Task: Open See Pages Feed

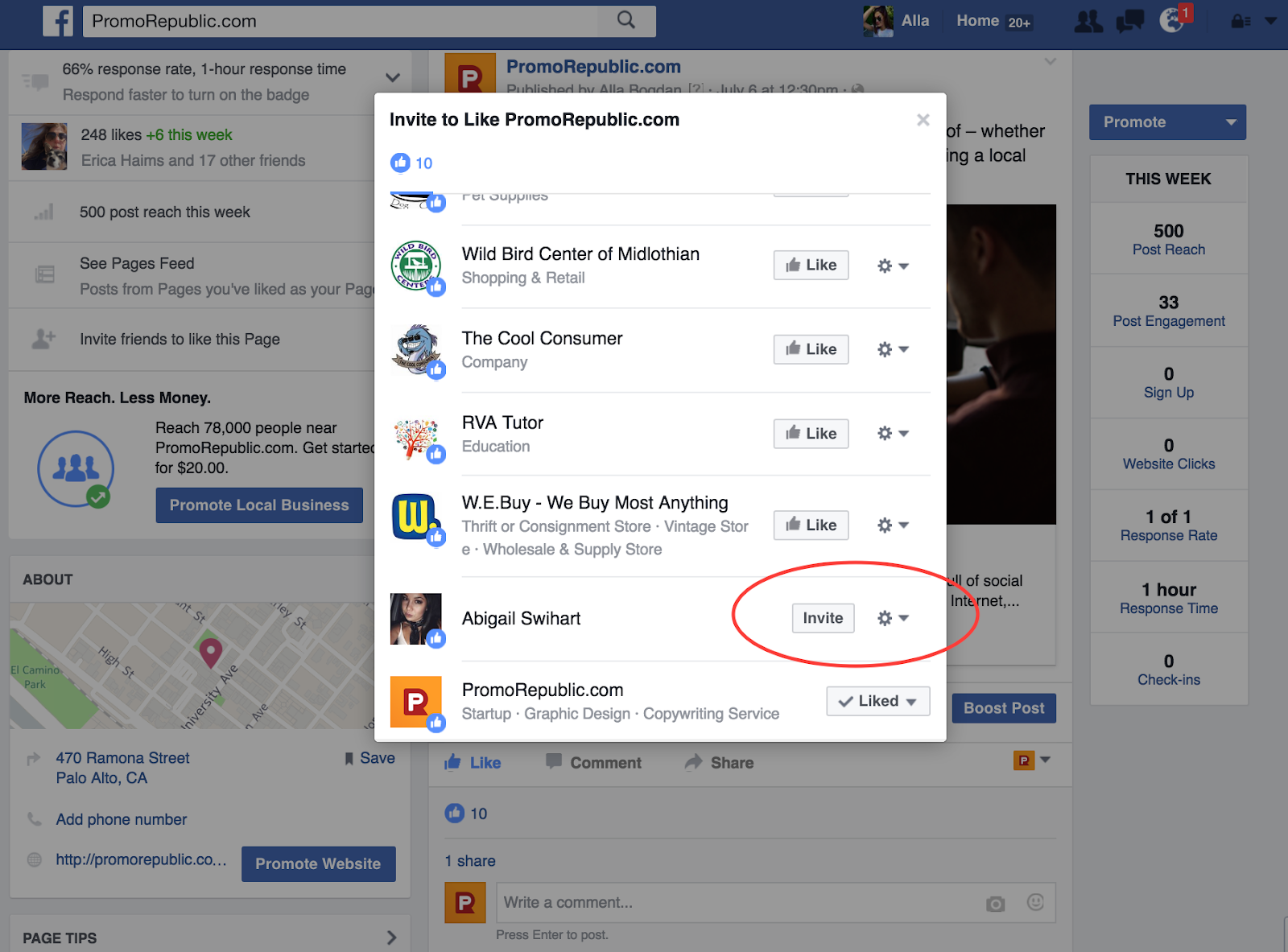Action: click(x=137, y=263)
